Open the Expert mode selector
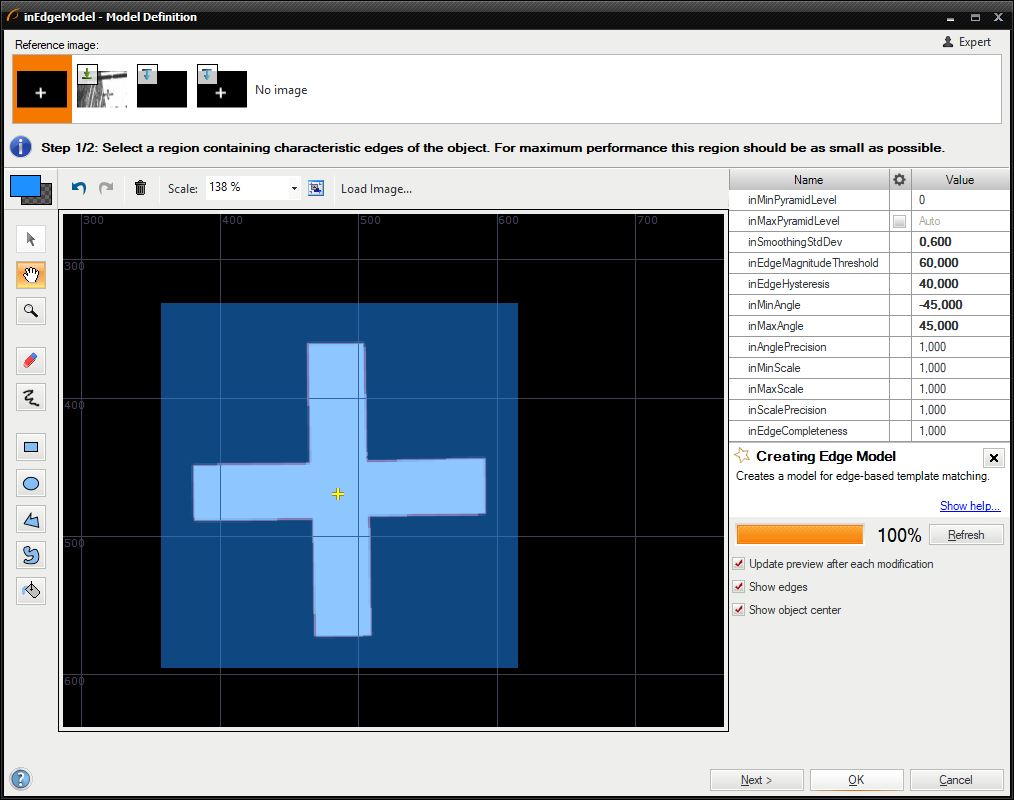Screen dimensions: 1014x800 pyautogui.click(x=967, y=42)
